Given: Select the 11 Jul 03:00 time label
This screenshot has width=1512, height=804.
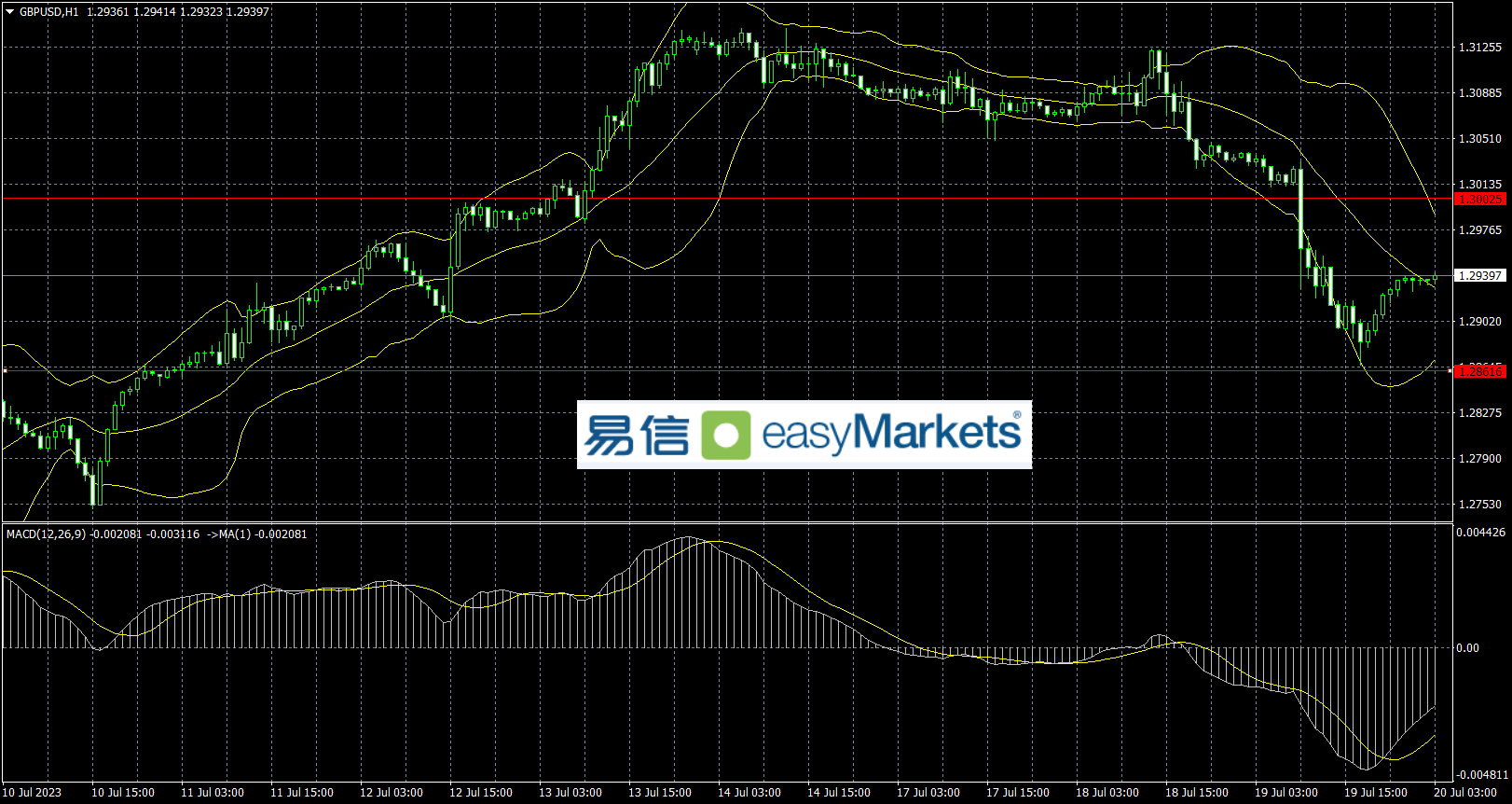Looking at the screenshot, I should point(213,793).
